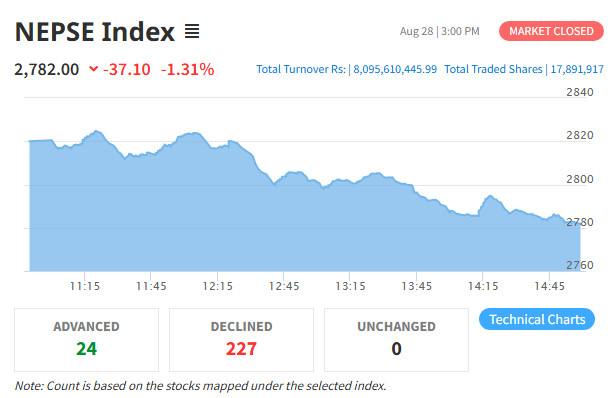Click the MARKET CLOSED badge
This screenshot has width=616, height=398.
click(x=551, y=31)
